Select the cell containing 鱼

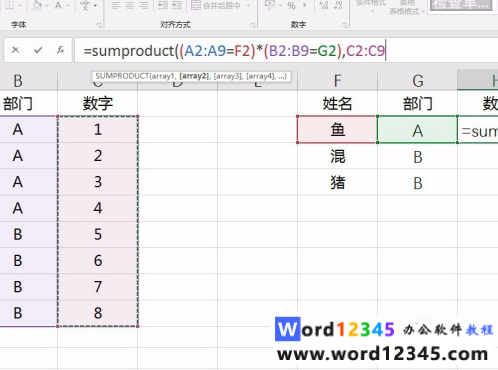tap(337, 129)
